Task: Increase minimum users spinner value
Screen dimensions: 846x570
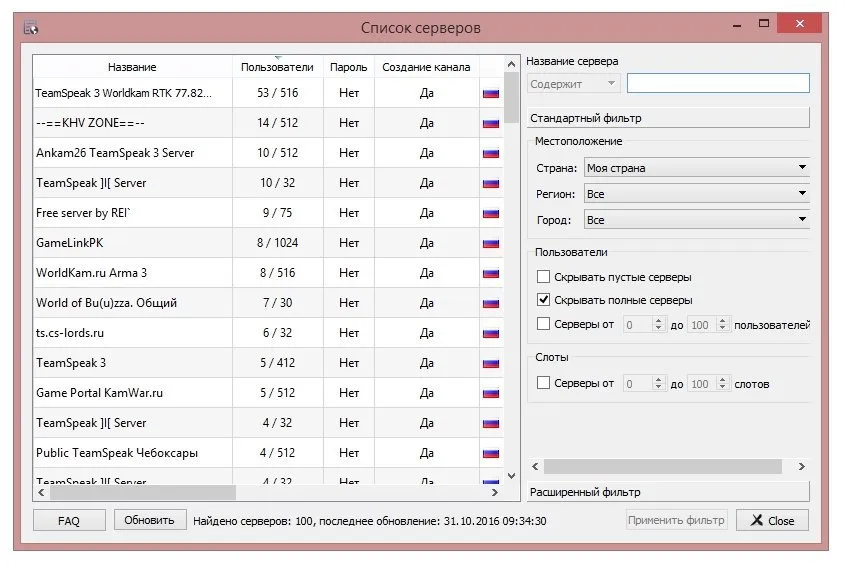Action: (658, 320)
